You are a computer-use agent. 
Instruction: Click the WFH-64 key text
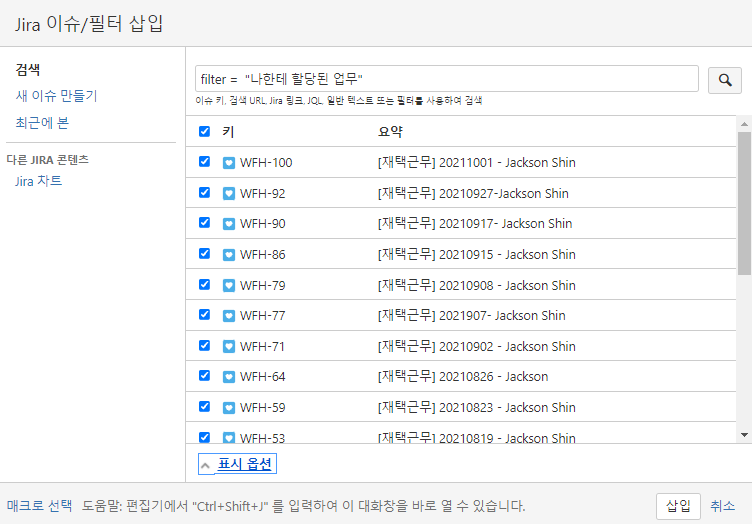tap(263, 377)
